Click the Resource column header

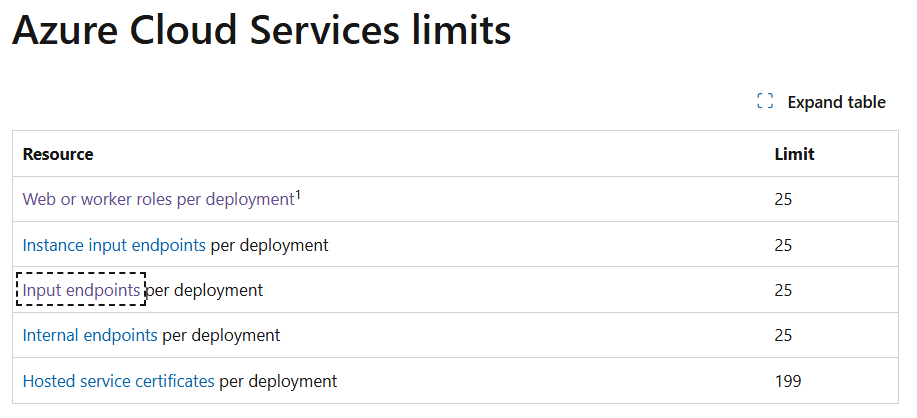pyautogui.click(x=58, y=154)
